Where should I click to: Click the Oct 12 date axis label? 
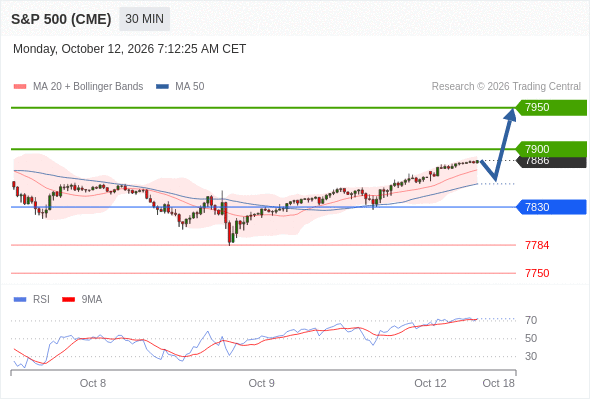pos(430,383)
